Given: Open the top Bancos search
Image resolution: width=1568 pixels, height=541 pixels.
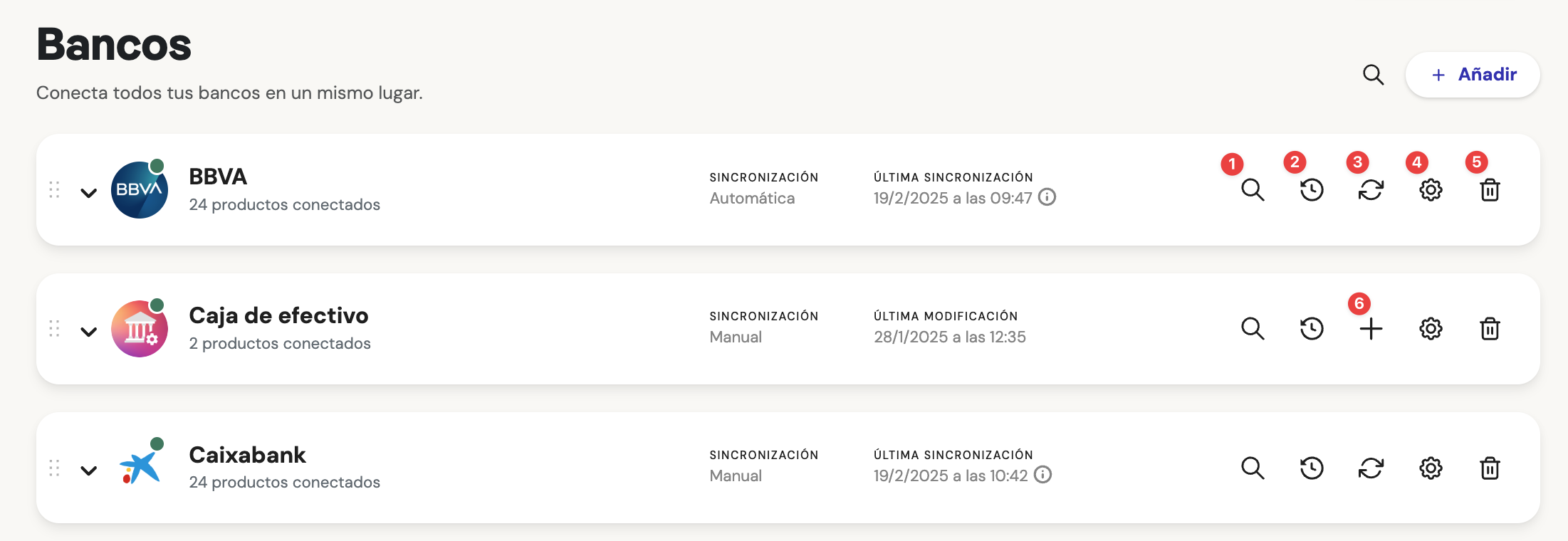Looking at the screenshot, I should [x=1373, y=75].
